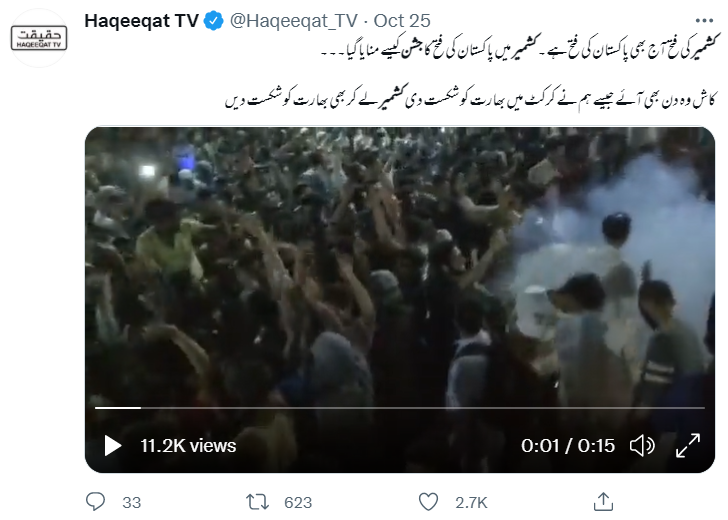View the 2.7K likes count
The height and width of the screenshot is (520, 728).
(471, 502)
